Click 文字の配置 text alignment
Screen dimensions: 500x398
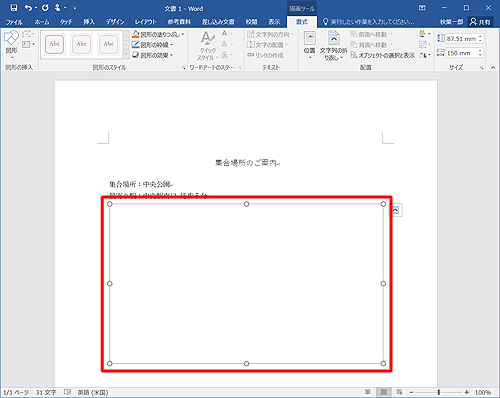(267, 45)
